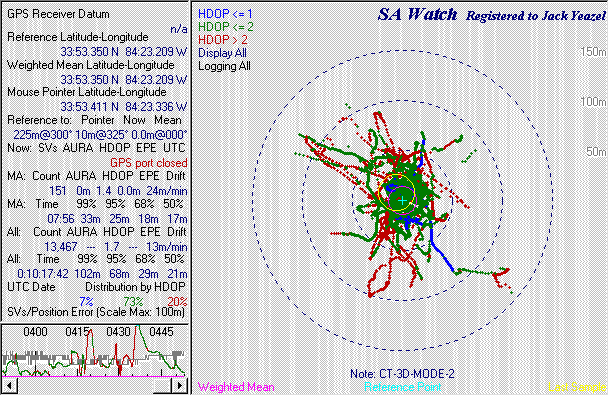Click the 225m@300° pointer offset

[43, 135]
